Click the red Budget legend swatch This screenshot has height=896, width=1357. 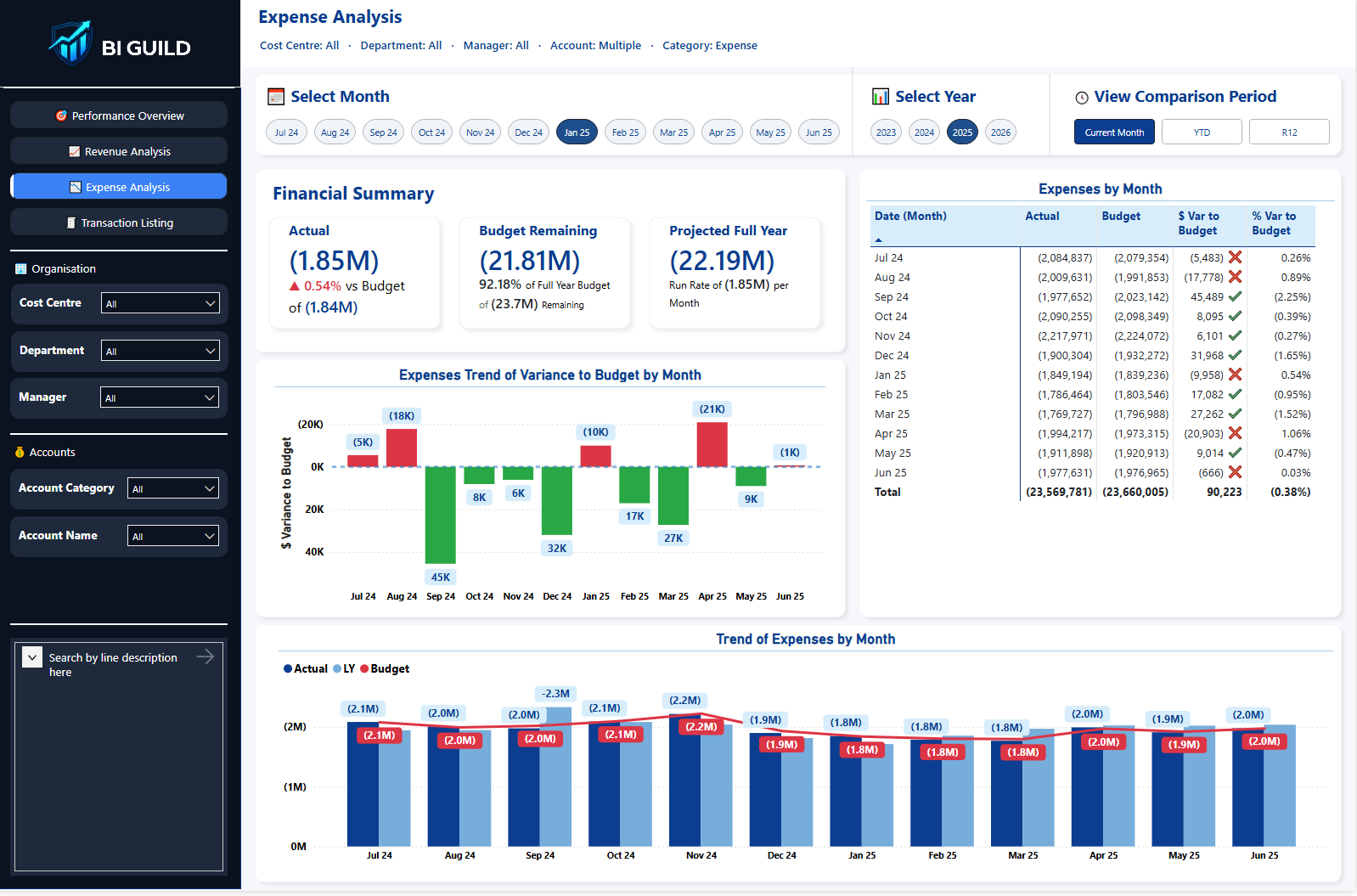364,669
